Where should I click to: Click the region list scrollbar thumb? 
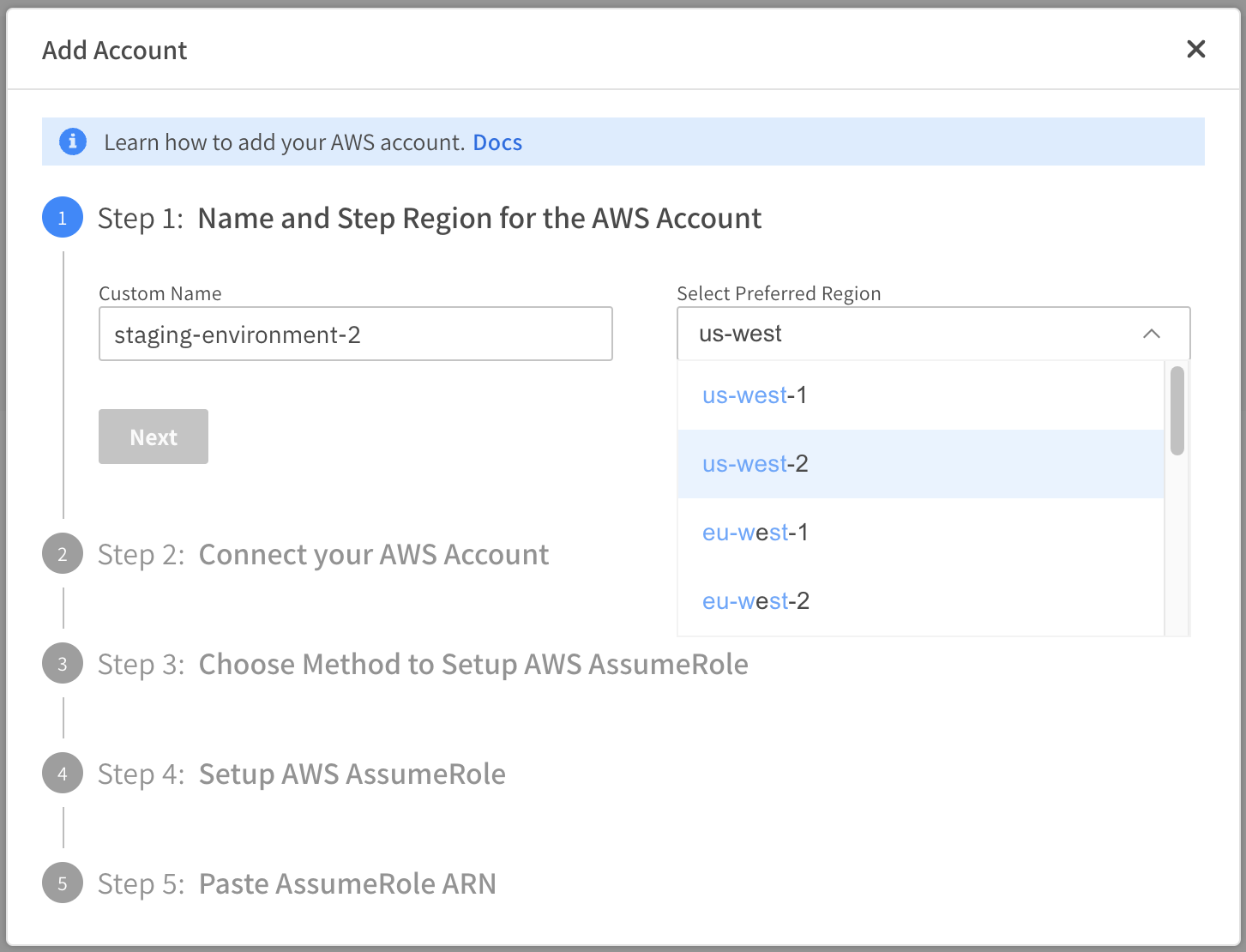(1177, 411)
